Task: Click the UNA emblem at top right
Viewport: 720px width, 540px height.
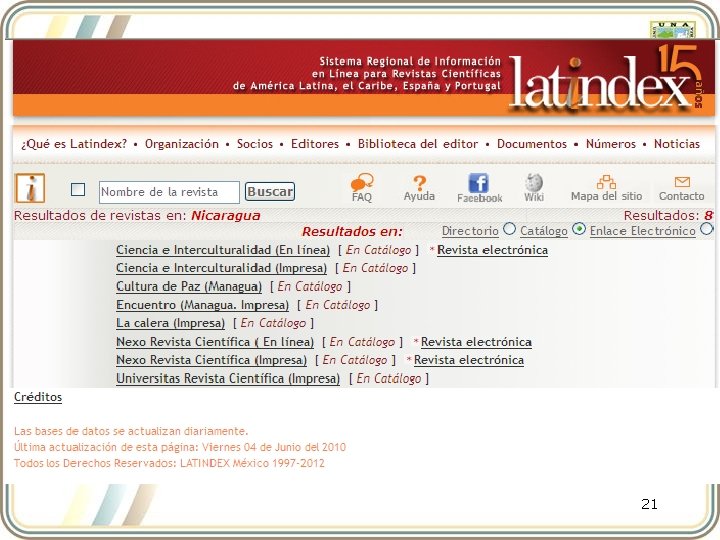Action: [672, 30]
